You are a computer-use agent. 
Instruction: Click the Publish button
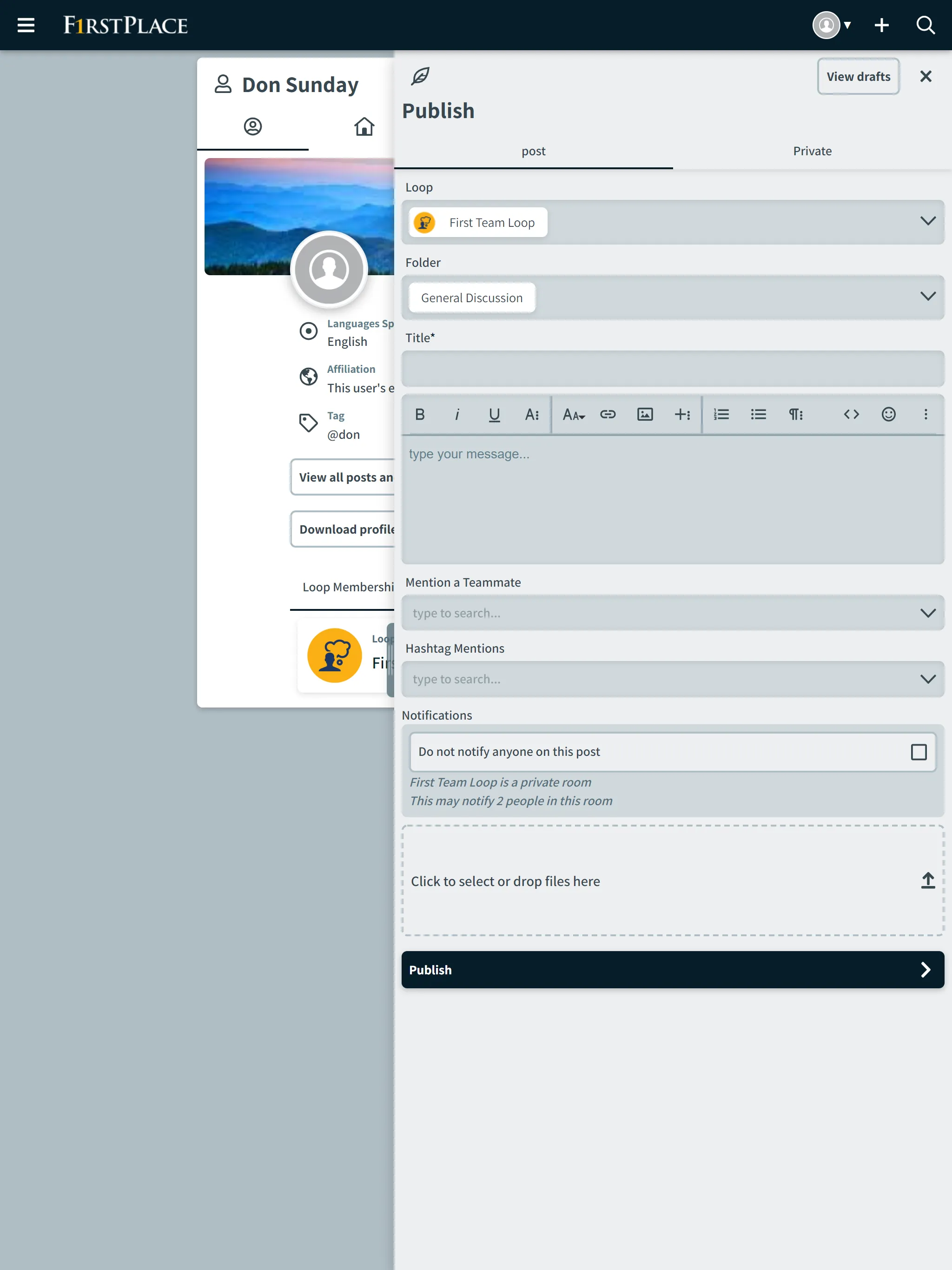(673, 969)
